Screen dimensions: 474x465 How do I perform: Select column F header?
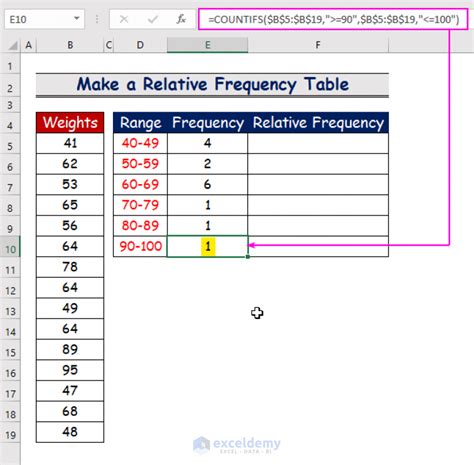[x=318, y=45]
